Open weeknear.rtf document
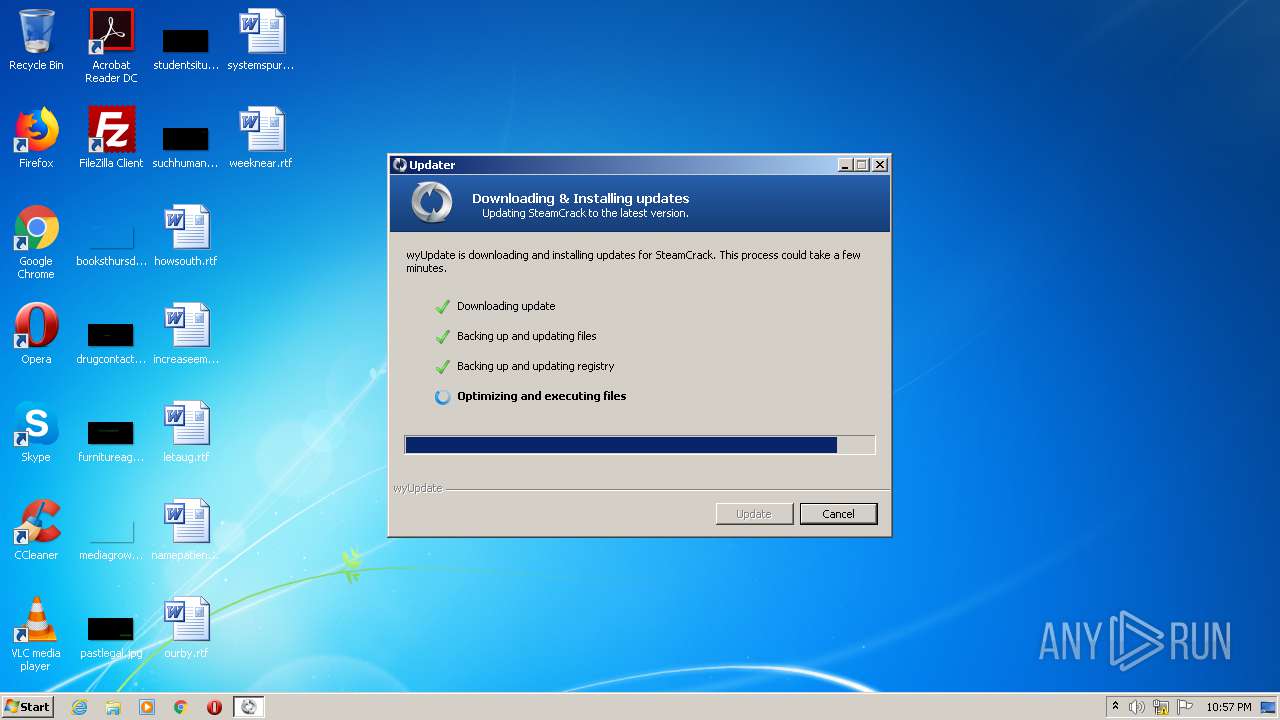The height and width of the screenshot is (720, 1280). tap(261, 138)
